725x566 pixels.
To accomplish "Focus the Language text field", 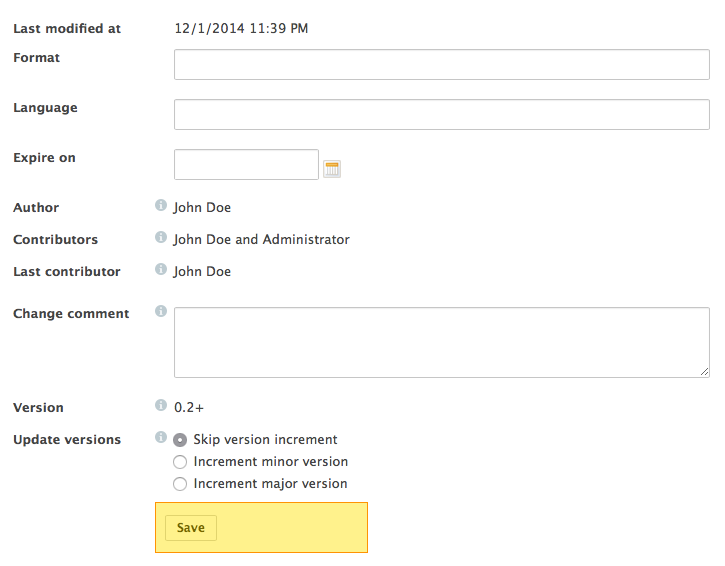I will pyautogui.click(x=442, y=114).
